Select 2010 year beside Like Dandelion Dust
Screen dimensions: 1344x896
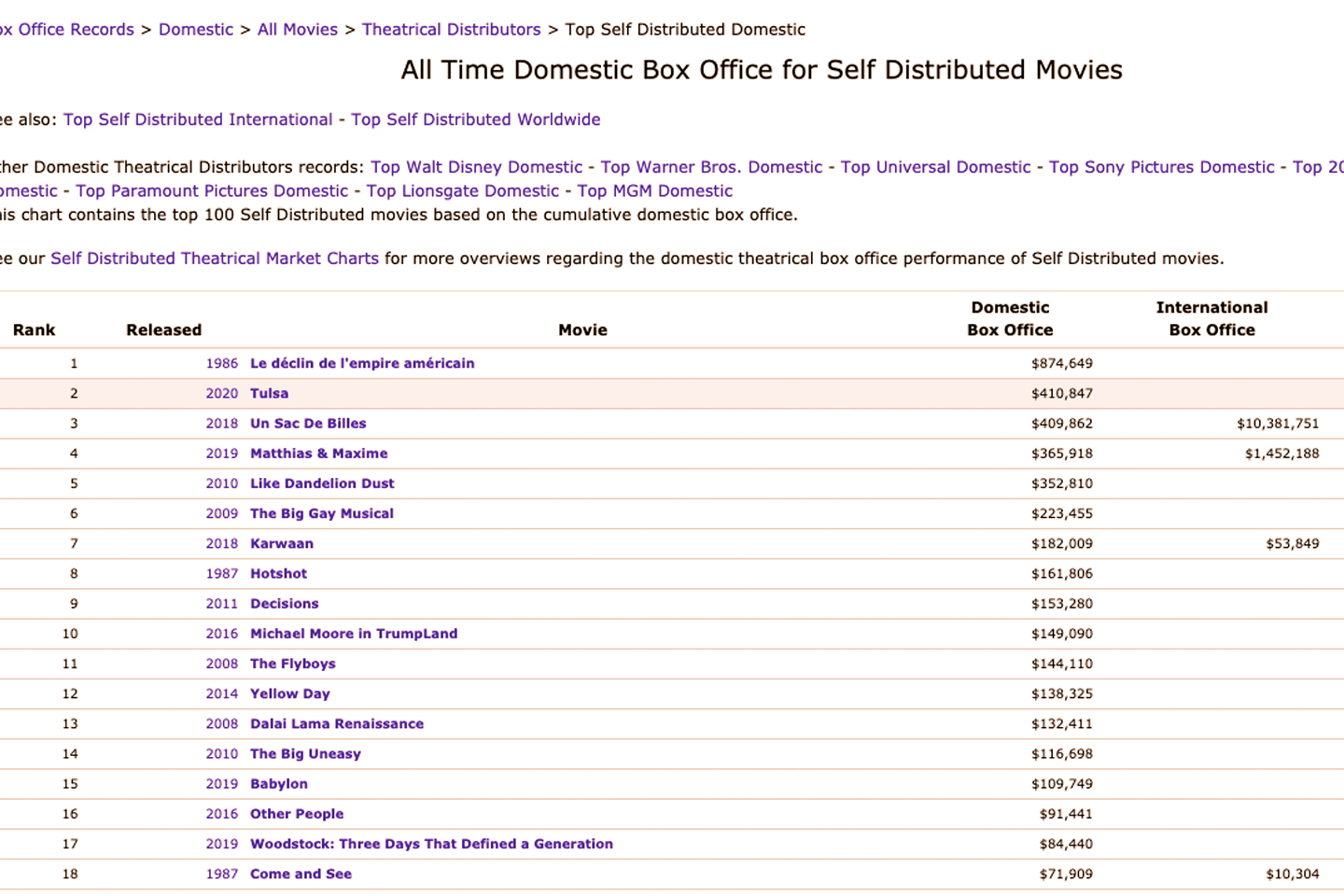pos(222,483)
